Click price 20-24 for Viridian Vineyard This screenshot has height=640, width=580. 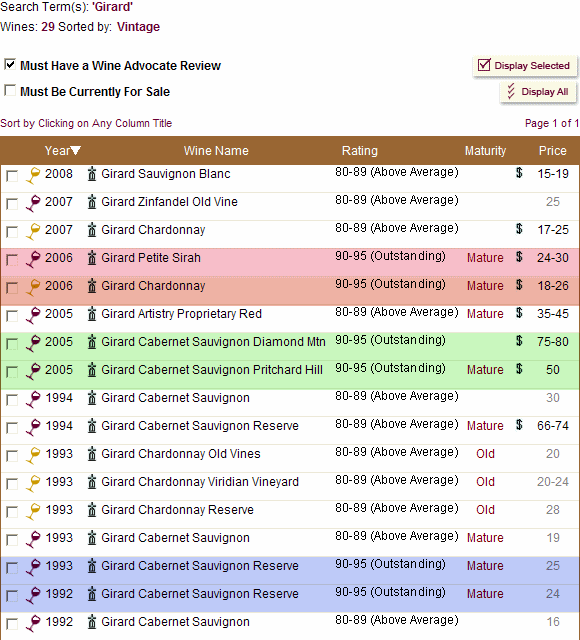[x=553, y=482]
